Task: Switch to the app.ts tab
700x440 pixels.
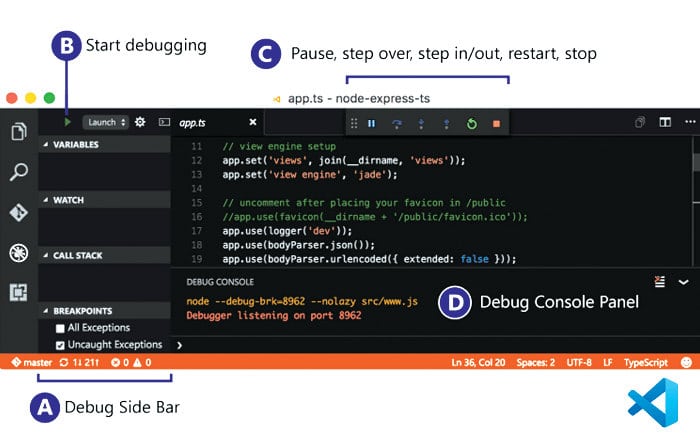Action: [x=192, y=123]
